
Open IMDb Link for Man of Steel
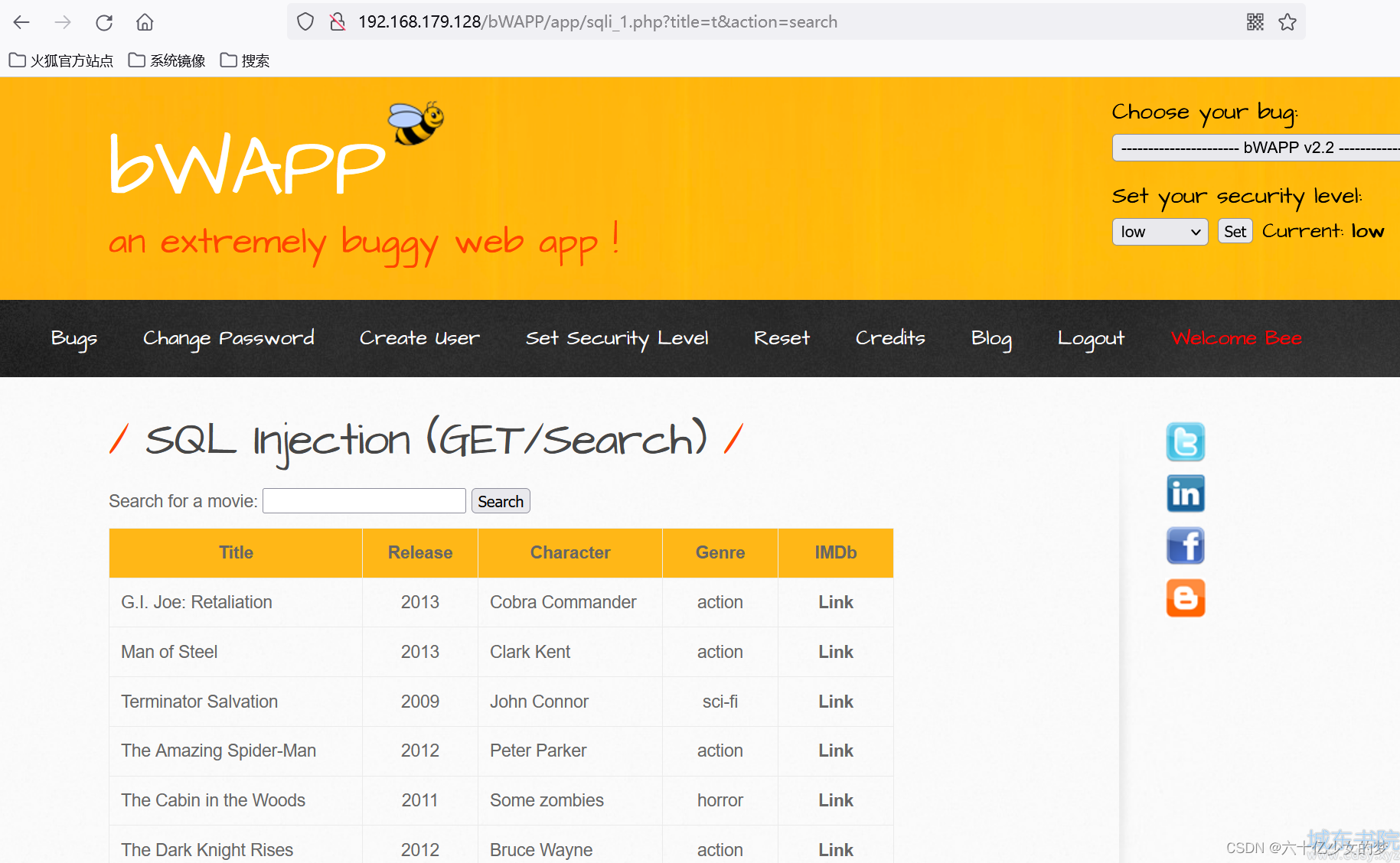[836, 653]
